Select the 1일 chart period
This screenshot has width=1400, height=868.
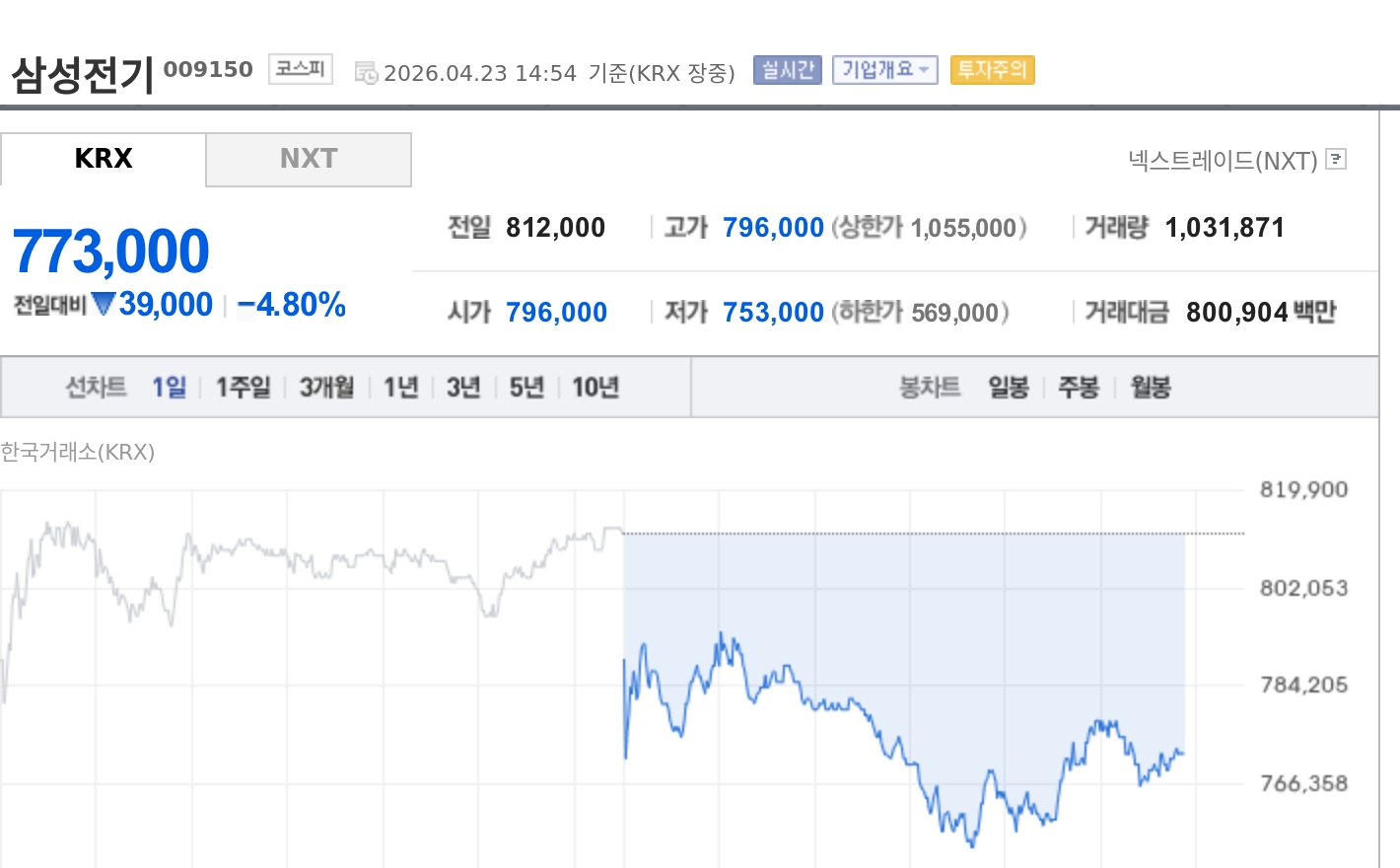tap(170, 387)
